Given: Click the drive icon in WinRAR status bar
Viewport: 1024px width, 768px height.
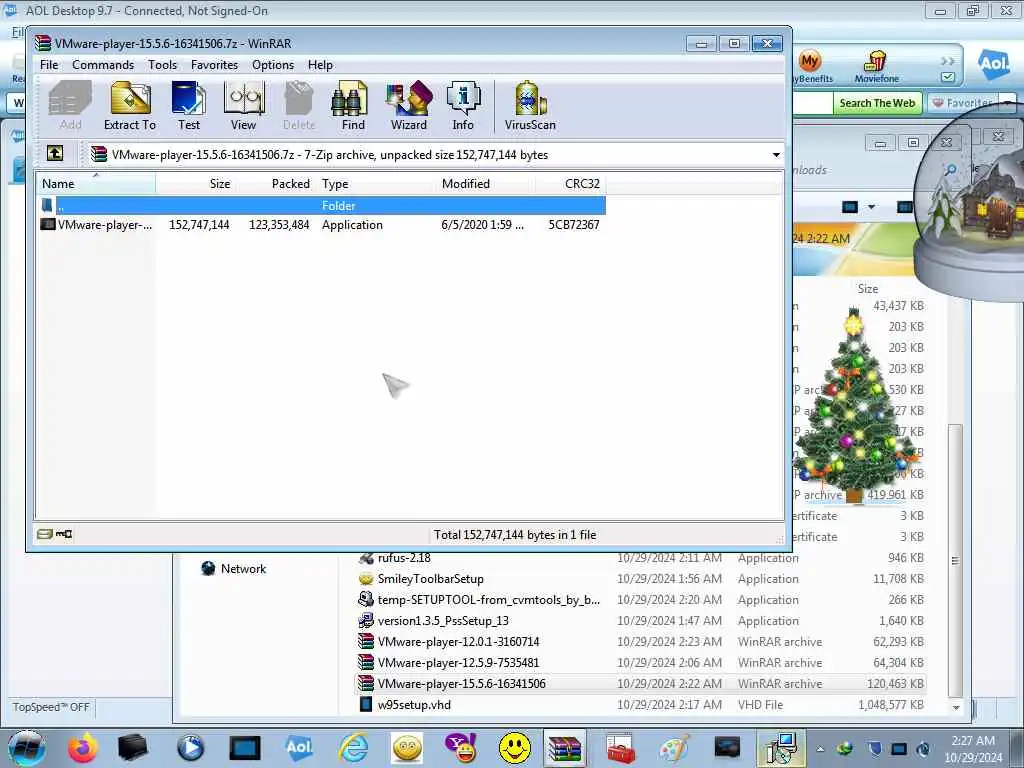Looking at the screenshot, I should pos(44,534).
